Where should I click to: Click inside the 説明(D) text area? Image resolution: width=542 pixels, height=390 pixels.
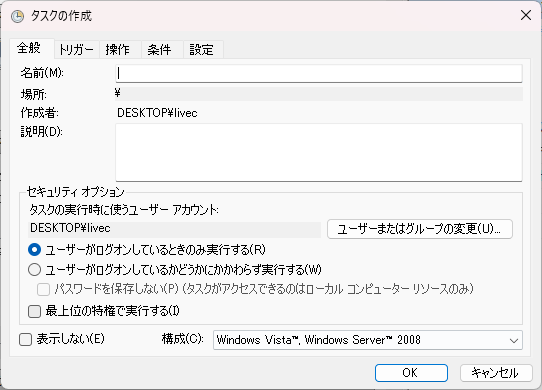(318, 152)
